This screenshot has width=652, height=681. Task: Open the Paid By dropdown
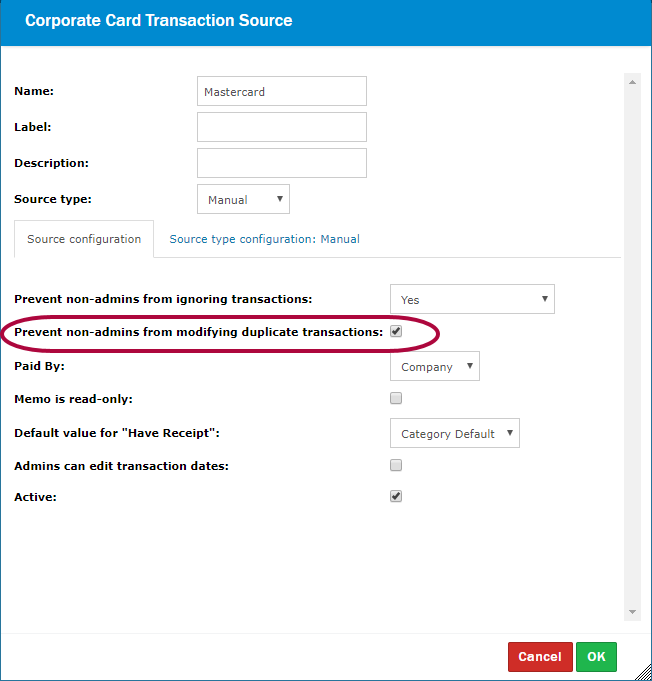tap(434, 366)
